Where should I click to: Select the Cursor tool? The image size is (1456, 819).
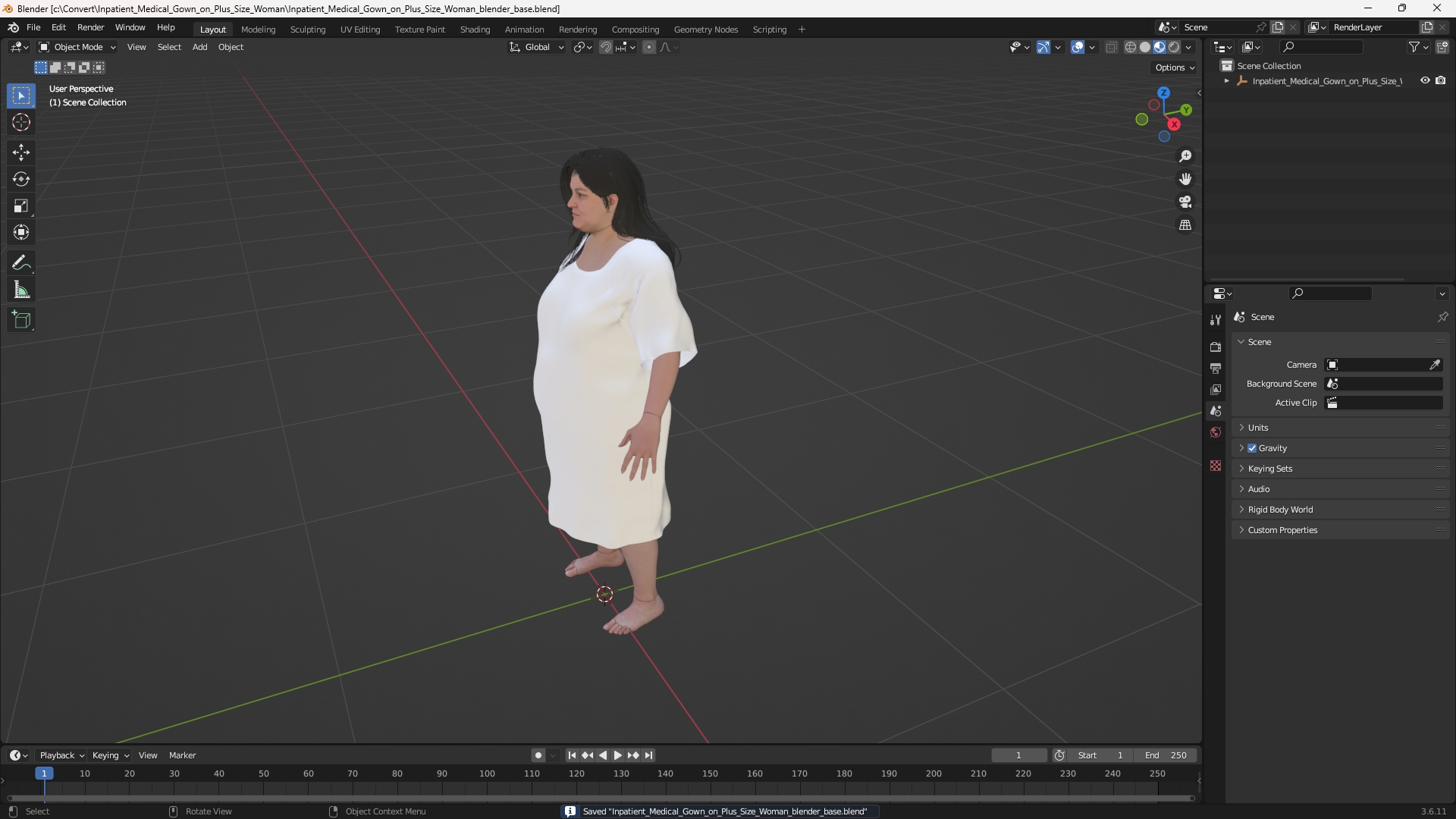(21, 122)
